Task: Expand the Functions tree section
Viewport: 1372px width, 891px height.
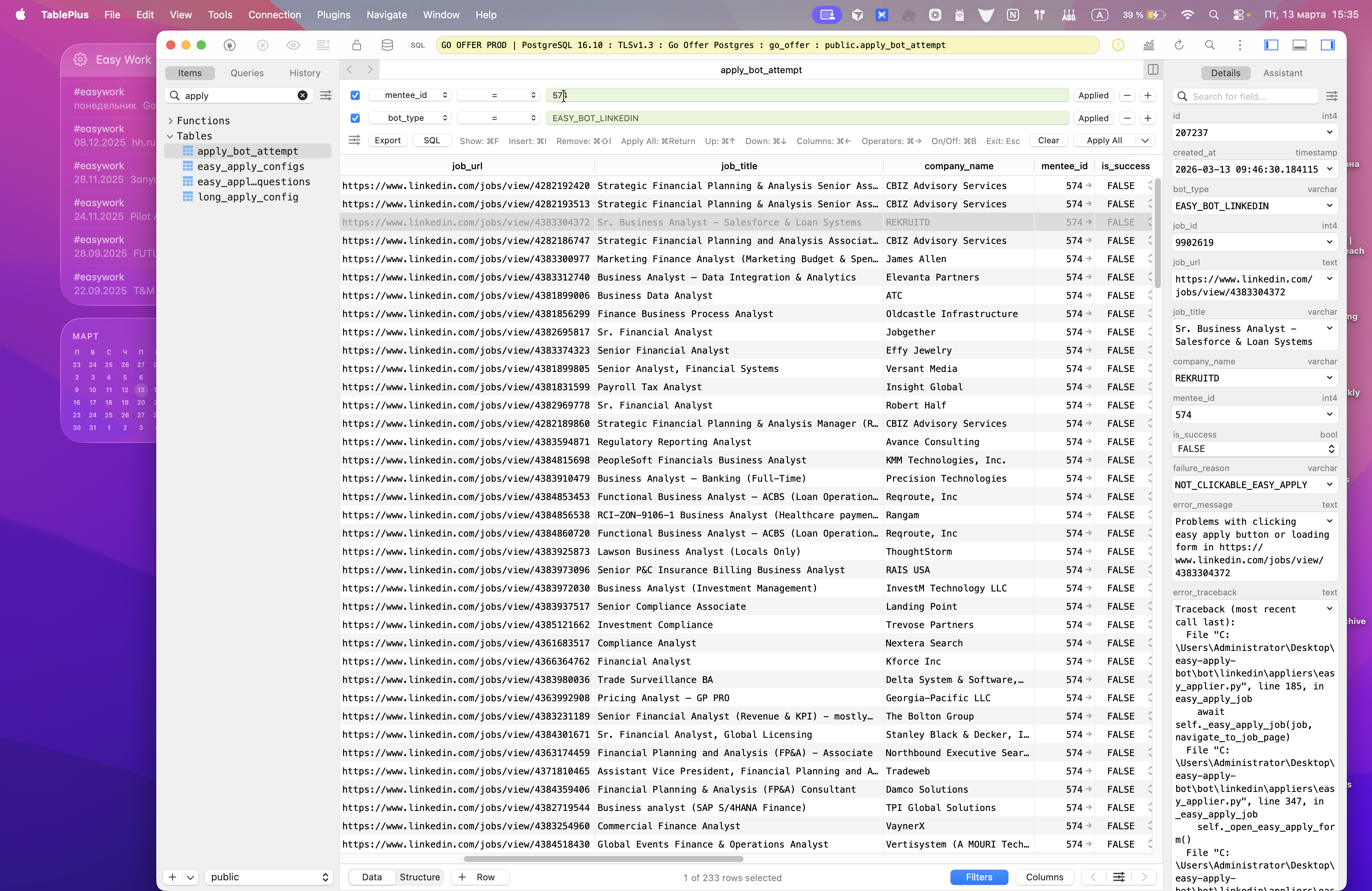Action: click(x=171, y=120)
